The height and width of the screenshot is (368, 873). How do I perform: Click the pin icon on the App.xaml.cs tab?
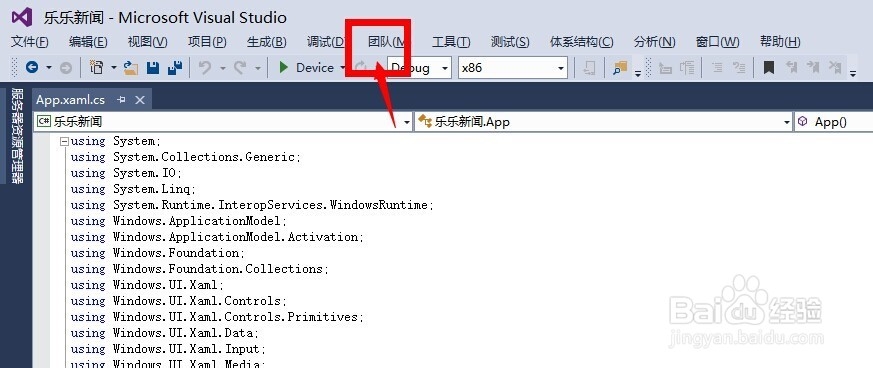(121, 100)
